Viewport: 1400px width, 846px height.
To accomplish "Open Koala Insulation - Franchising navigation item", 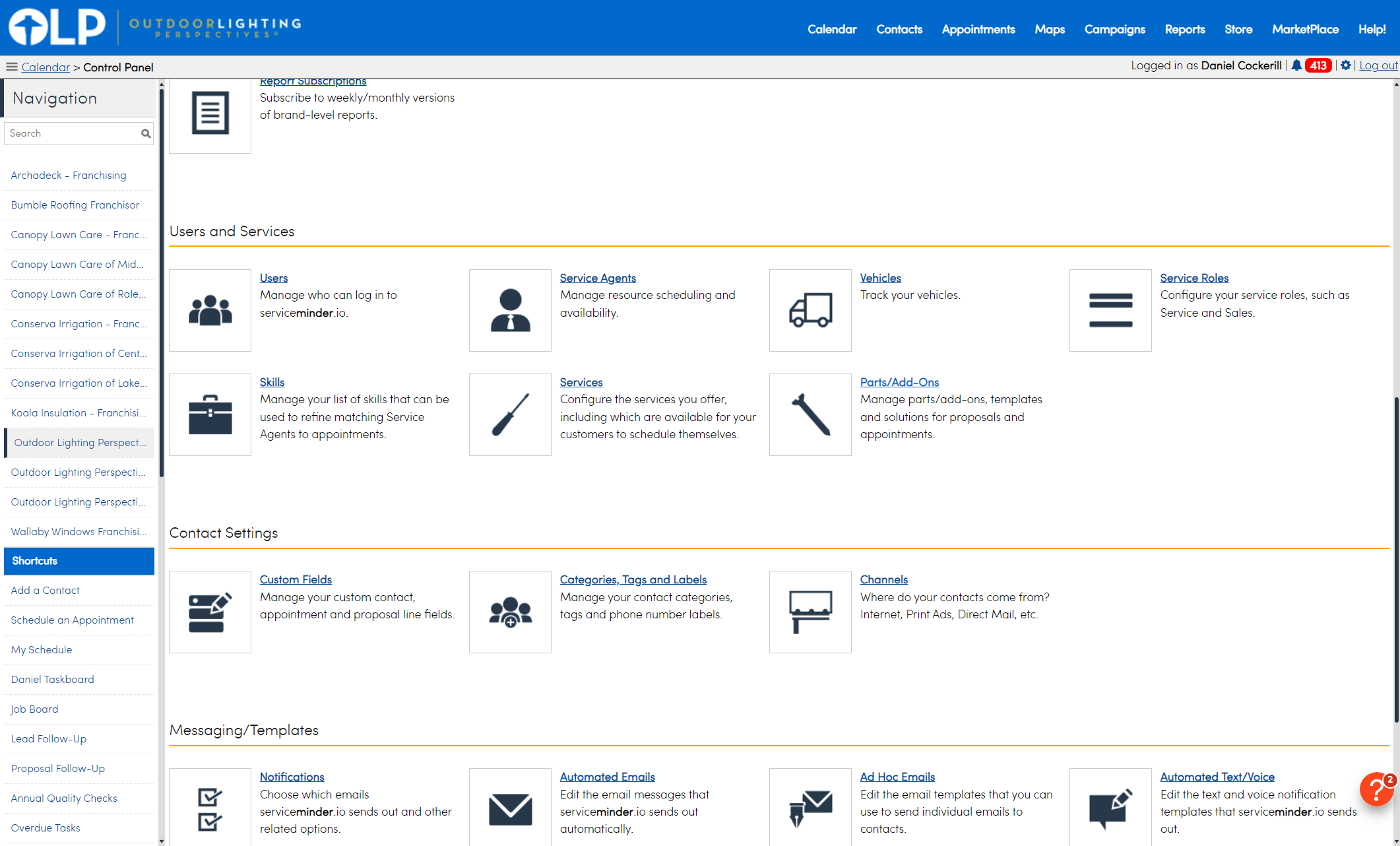I will (79, 413).
